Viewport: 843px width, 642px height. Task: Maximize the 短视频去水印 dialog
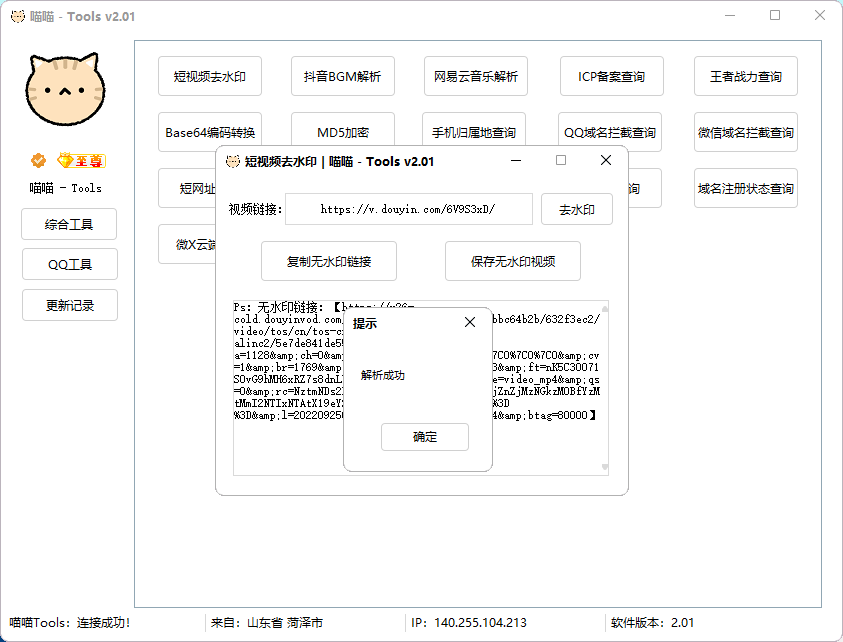[561, 160]
